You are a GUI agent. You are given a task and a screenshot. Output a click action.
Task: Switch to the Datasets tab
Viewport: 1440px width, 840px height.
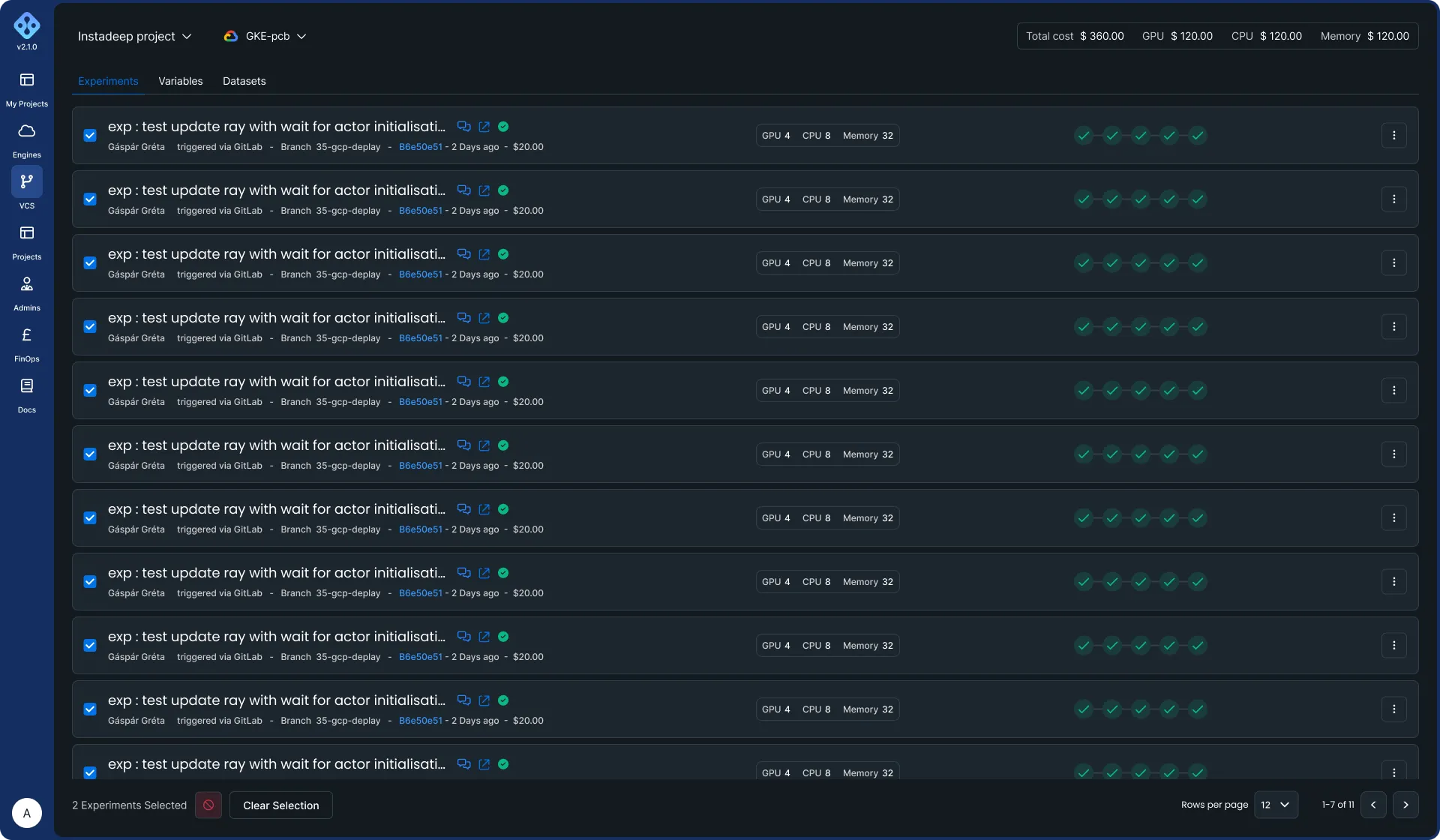[244, 81]
